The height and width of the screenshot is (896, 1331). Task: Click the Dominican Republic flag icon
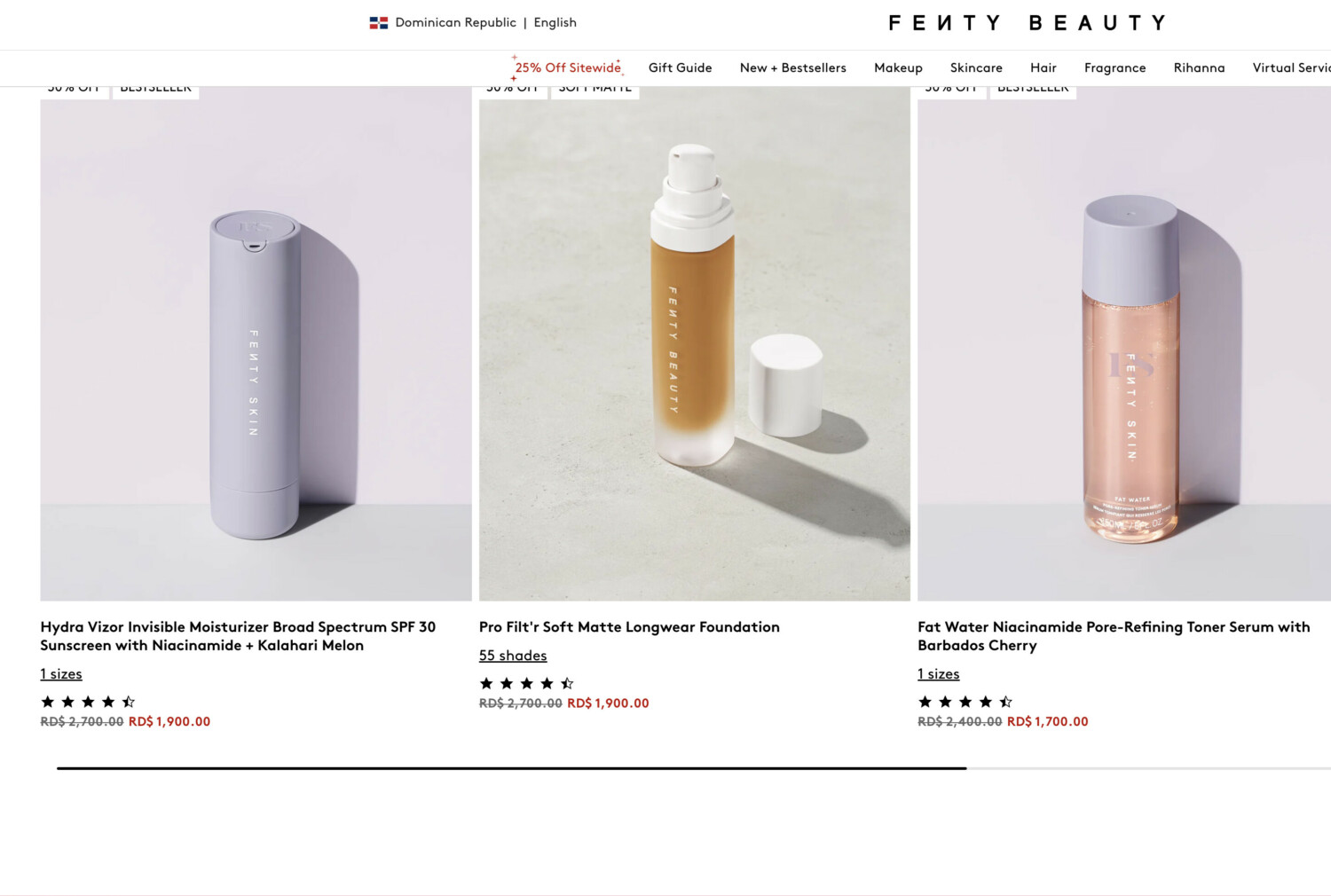click(x=379, y=23)
